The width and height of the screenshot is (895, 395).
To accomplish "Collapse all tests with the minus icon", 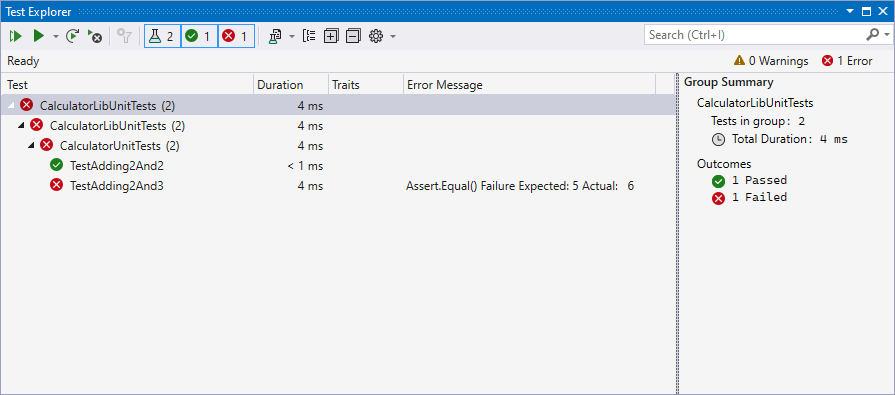I will (x=353, y=36).
